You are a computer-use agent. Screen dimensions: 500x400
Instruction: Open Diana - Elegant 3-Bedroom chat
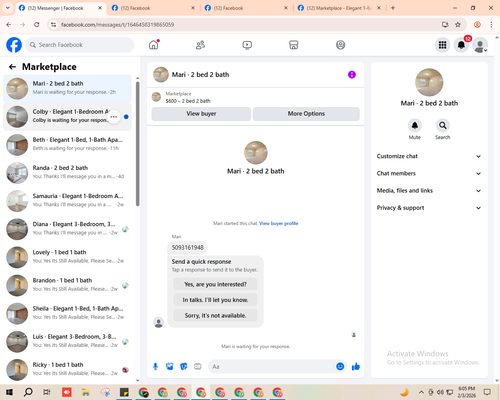[x=67, y=229]
